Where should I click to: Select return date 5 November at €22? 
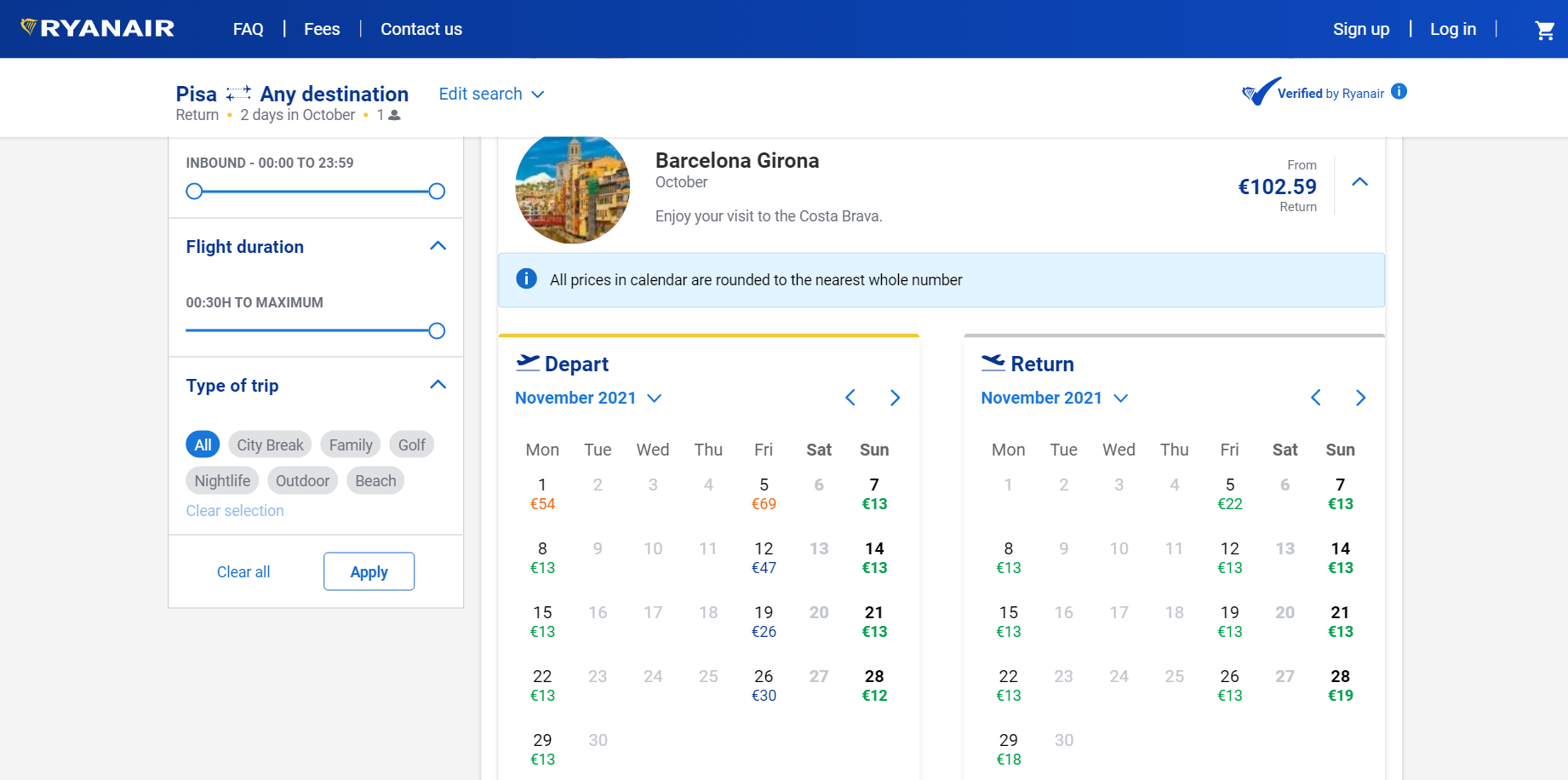pos(1229,494)
